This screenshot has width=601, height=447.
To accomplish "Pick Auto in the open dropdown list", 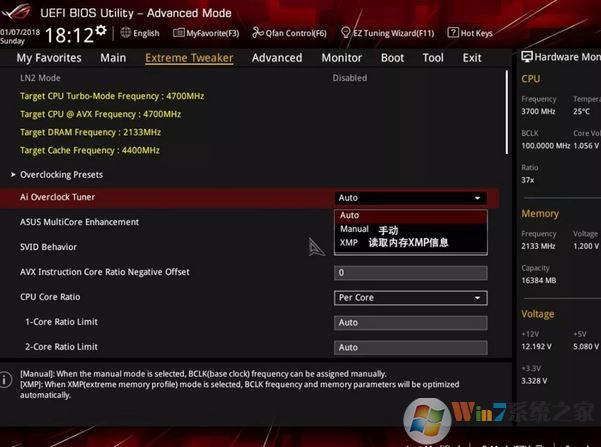I will 349,215.
